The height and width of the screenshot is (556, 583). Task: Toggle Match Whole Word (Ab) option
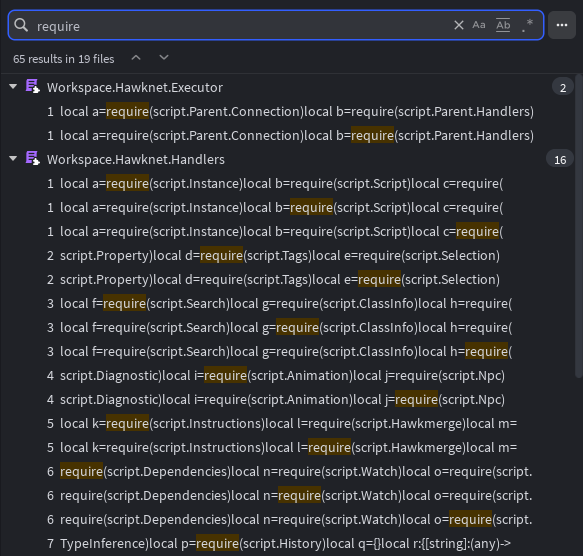pos(503,25)
